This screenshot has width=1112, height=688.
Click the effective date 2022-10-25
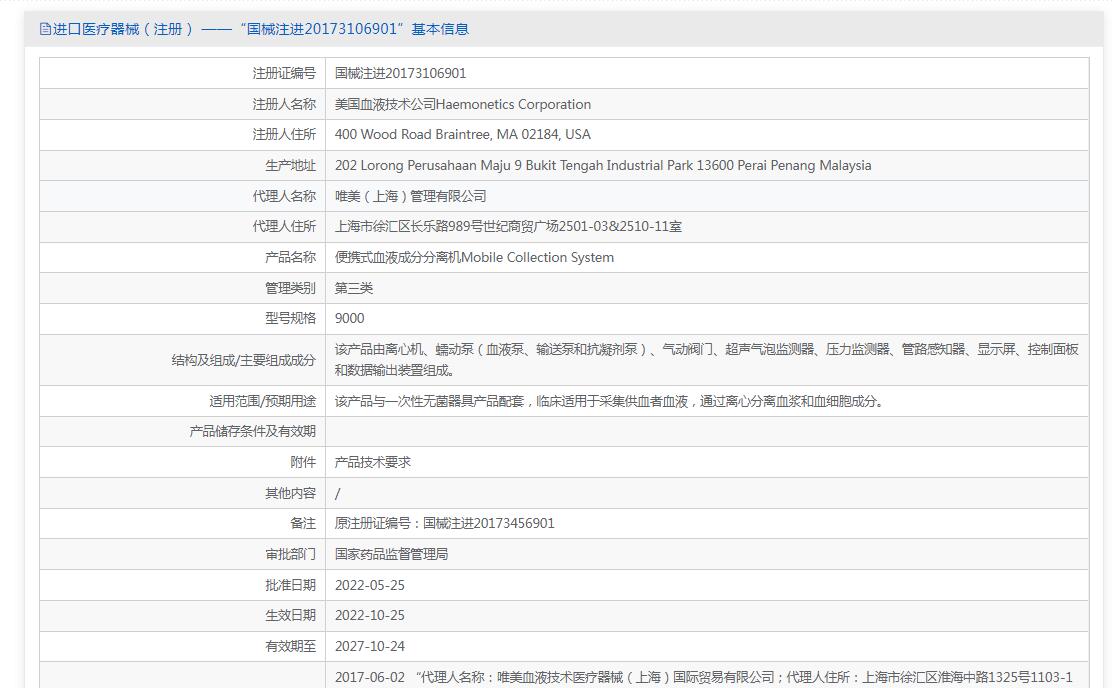click(370, 615)
